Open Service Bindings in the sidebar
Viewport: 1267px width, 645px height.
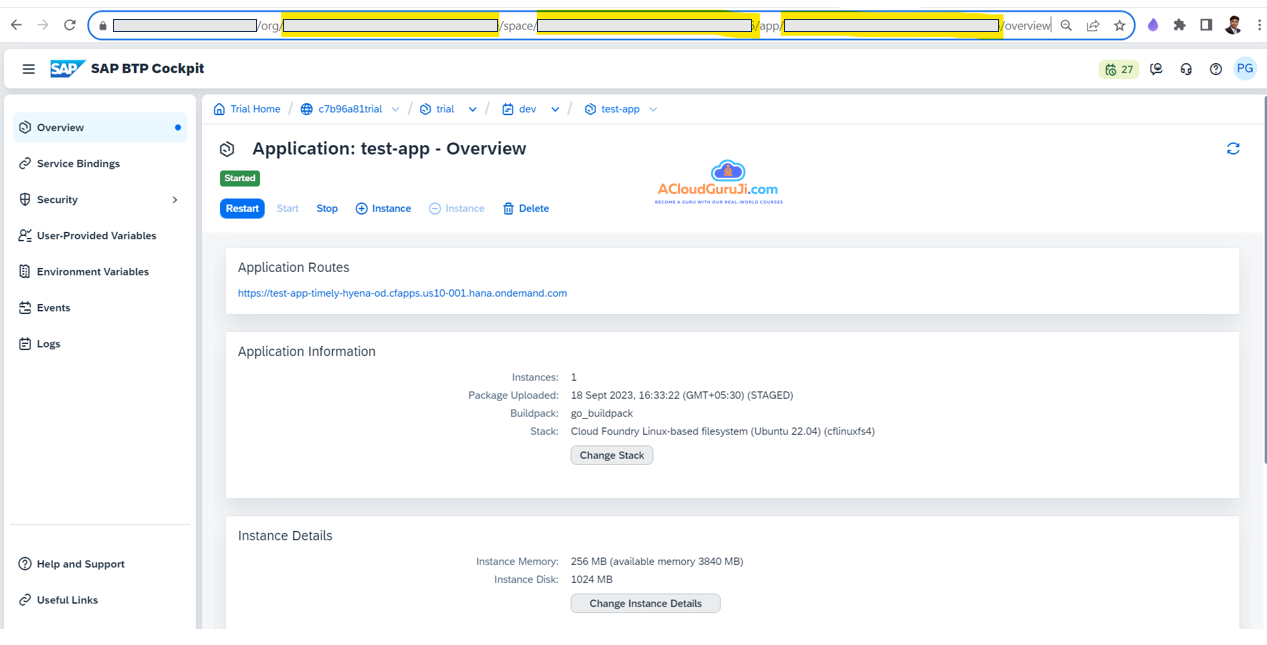[78, 164]
